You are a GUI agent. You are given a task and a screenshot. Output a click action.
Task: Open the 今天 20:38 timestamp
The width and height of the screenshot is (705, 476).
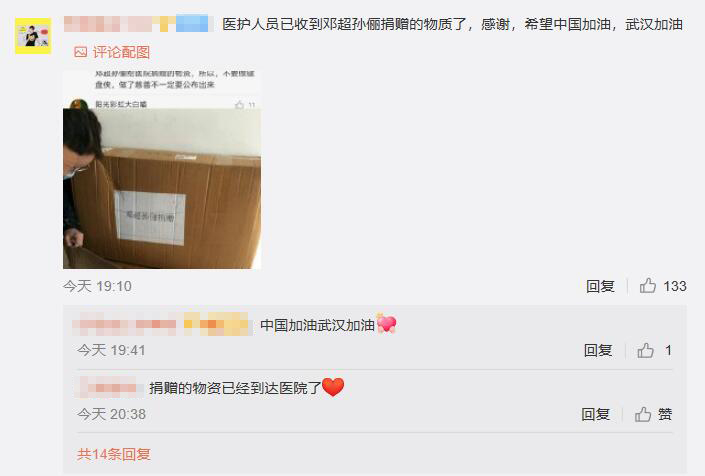(x=111, y=414)
